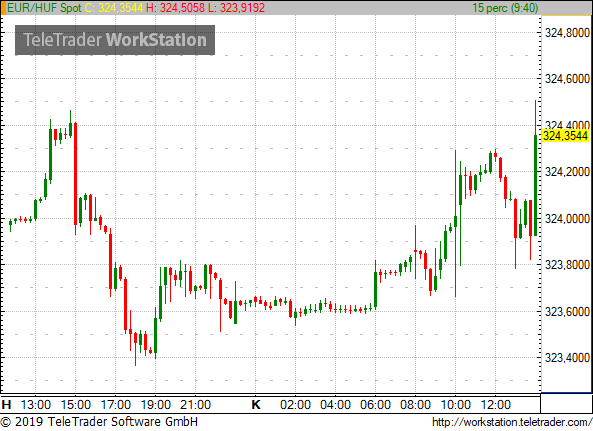Screen dimensions: 593x431
Task: Click the low value L: 323,9192
Action: [x=237, y=8]
